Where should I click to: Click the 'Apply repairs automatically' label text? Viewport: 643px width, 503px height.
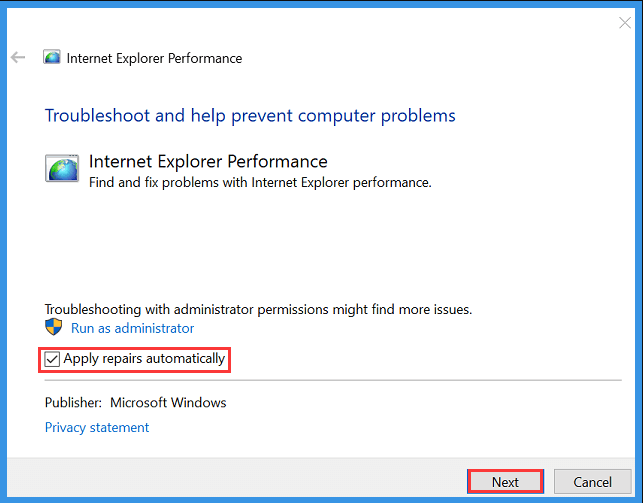click(x=144, y=359)
